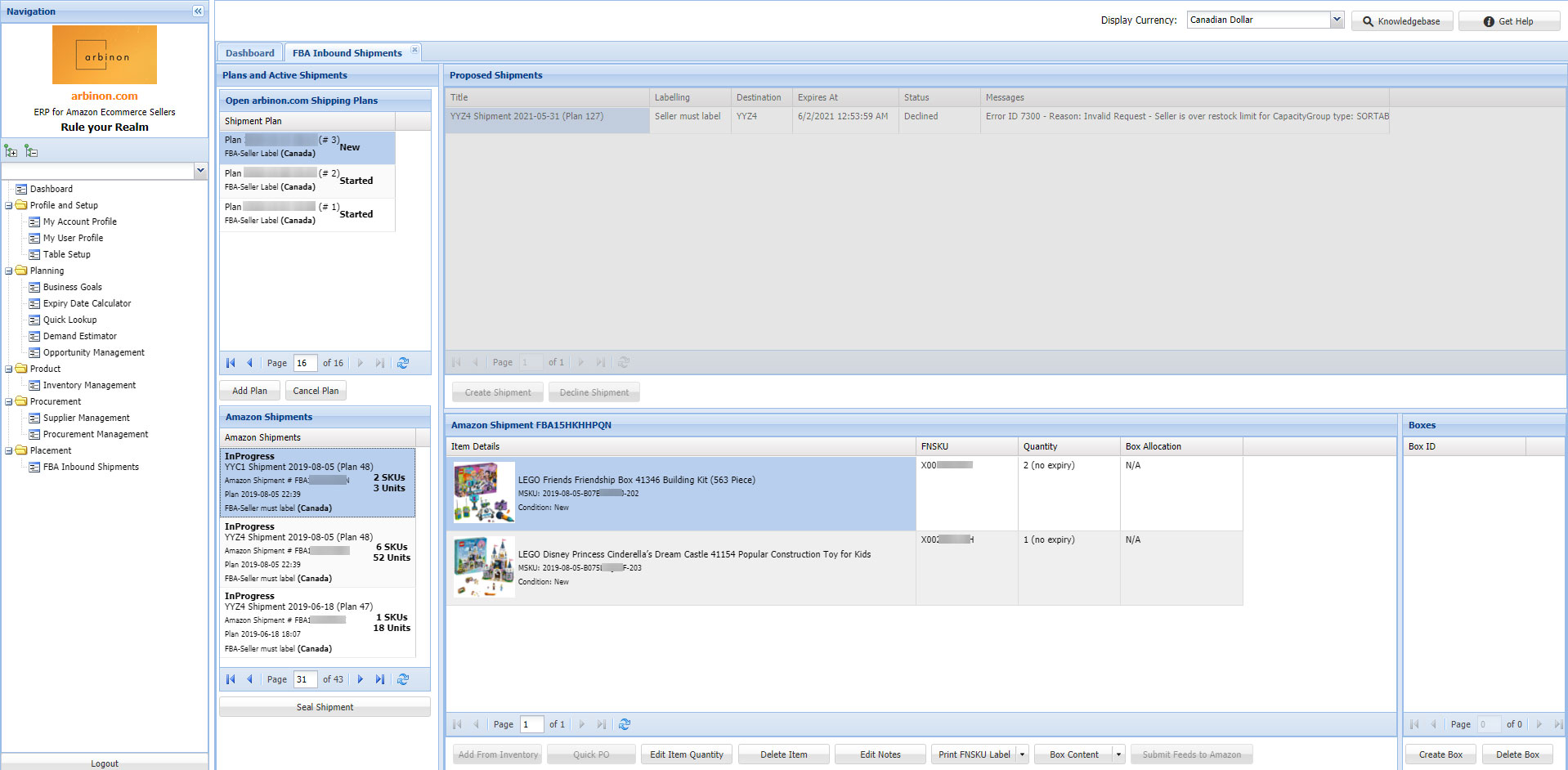
Task: Collapse the Product folder
Action: tap(8, 369)
